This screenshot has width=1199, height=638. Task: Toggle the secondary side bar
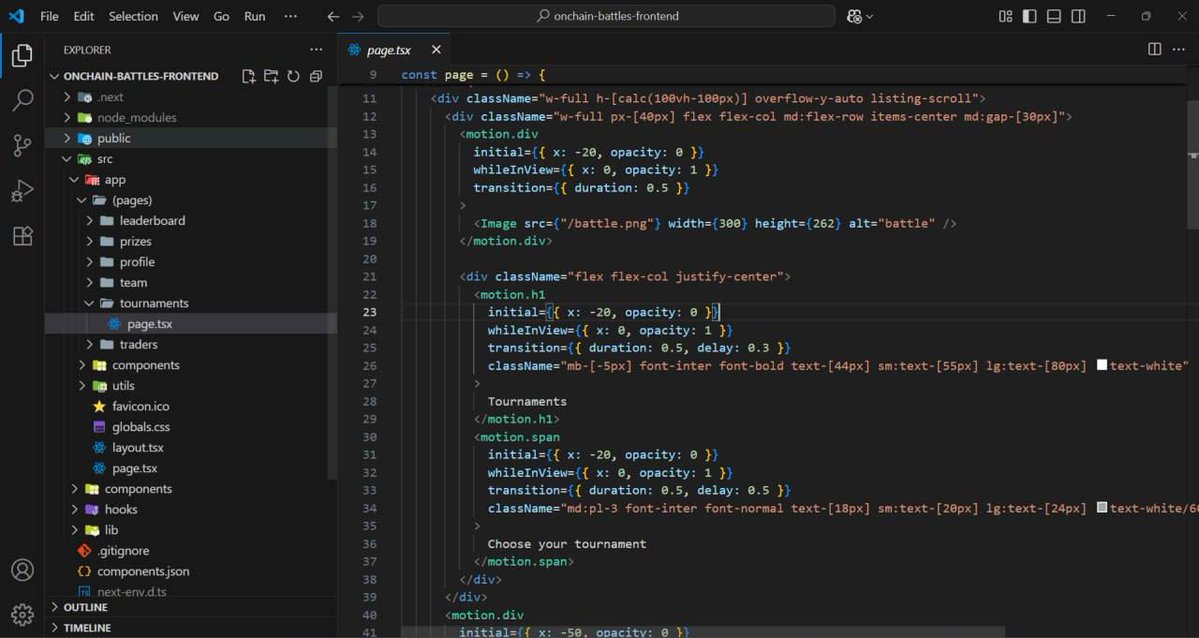point(1078,16)
